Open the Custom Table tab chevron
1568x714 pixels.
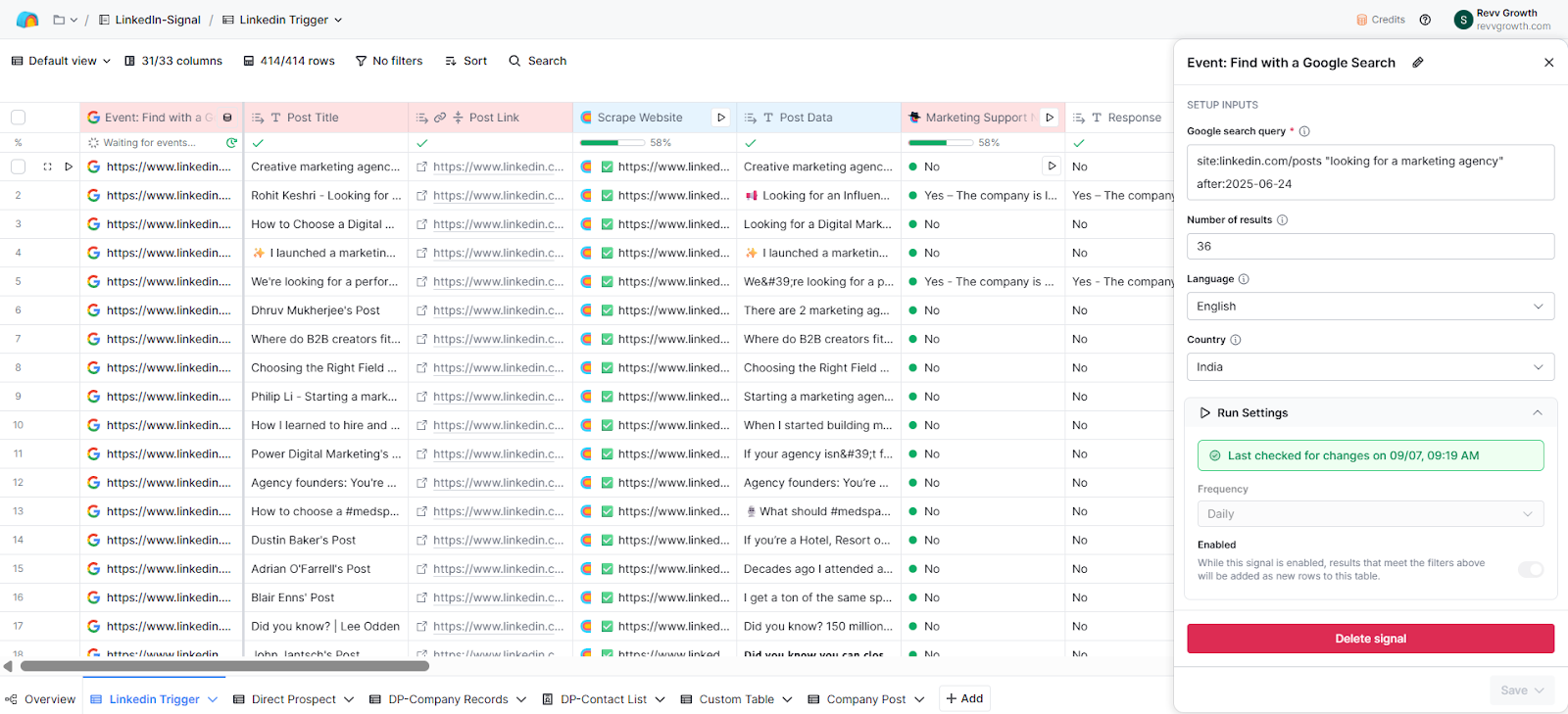click(787, 699)
